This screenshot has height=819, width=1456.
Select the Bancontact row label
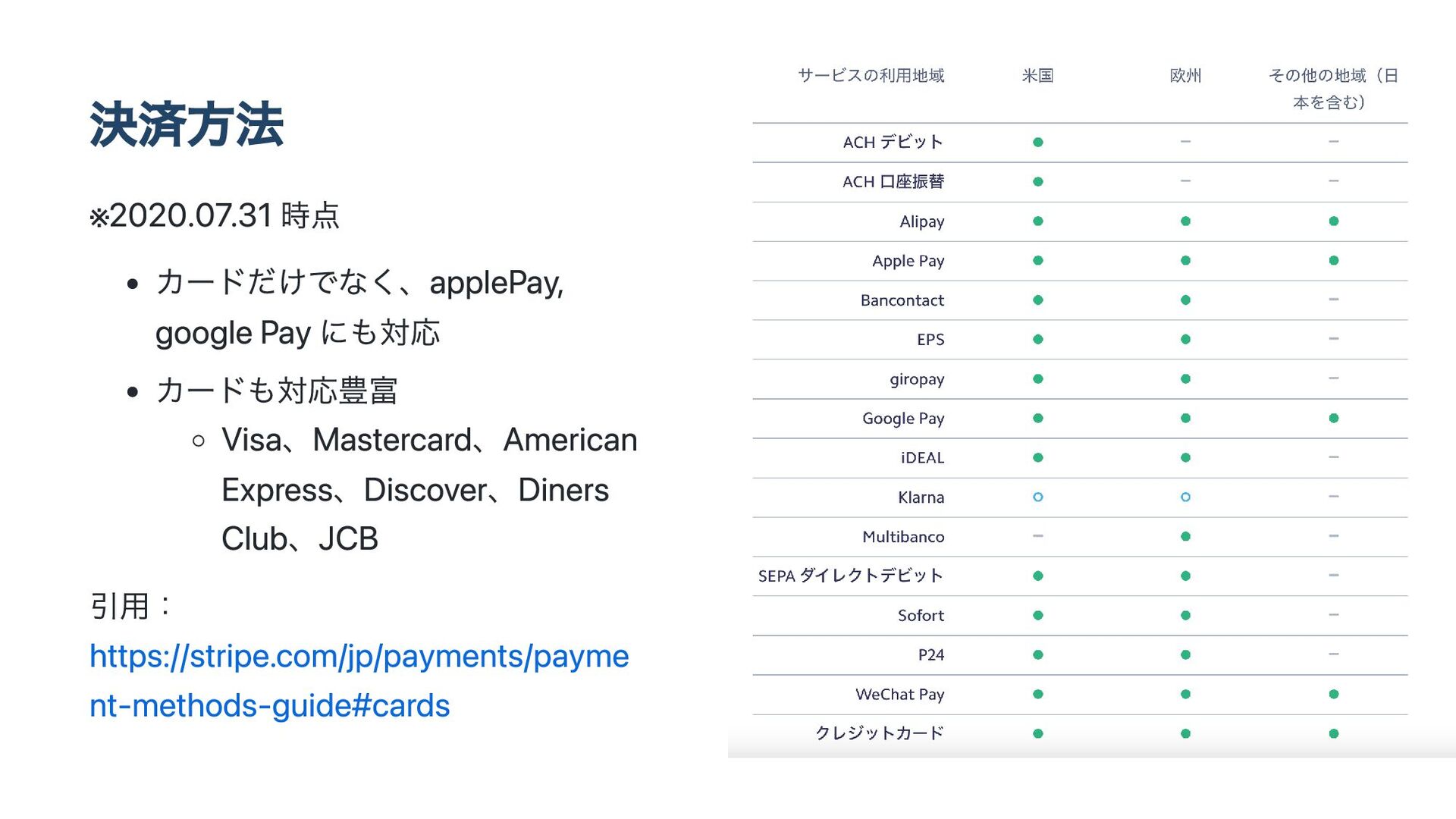[902, 300]
